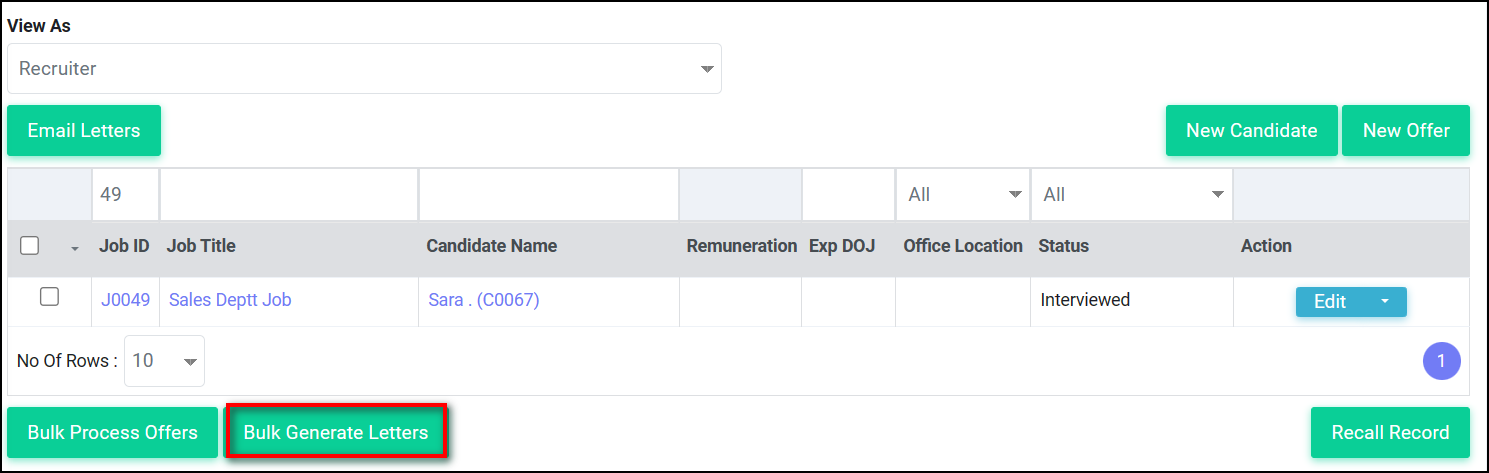
Task: Open the Office Location filter dropdown
Action: [x=963, y=195]
